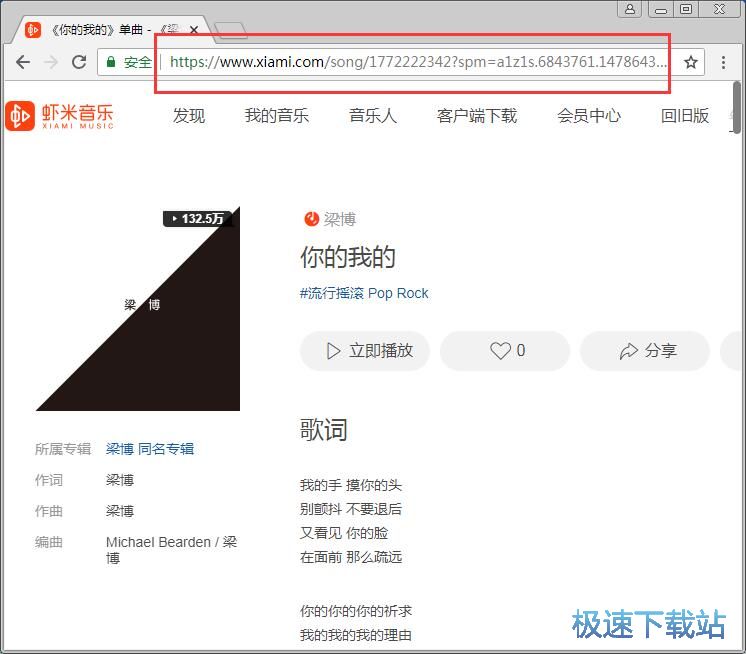Viewport: 746px width, 654px height.
Task: Open the 会员中心 navigation item
Action: coord(589,116)
